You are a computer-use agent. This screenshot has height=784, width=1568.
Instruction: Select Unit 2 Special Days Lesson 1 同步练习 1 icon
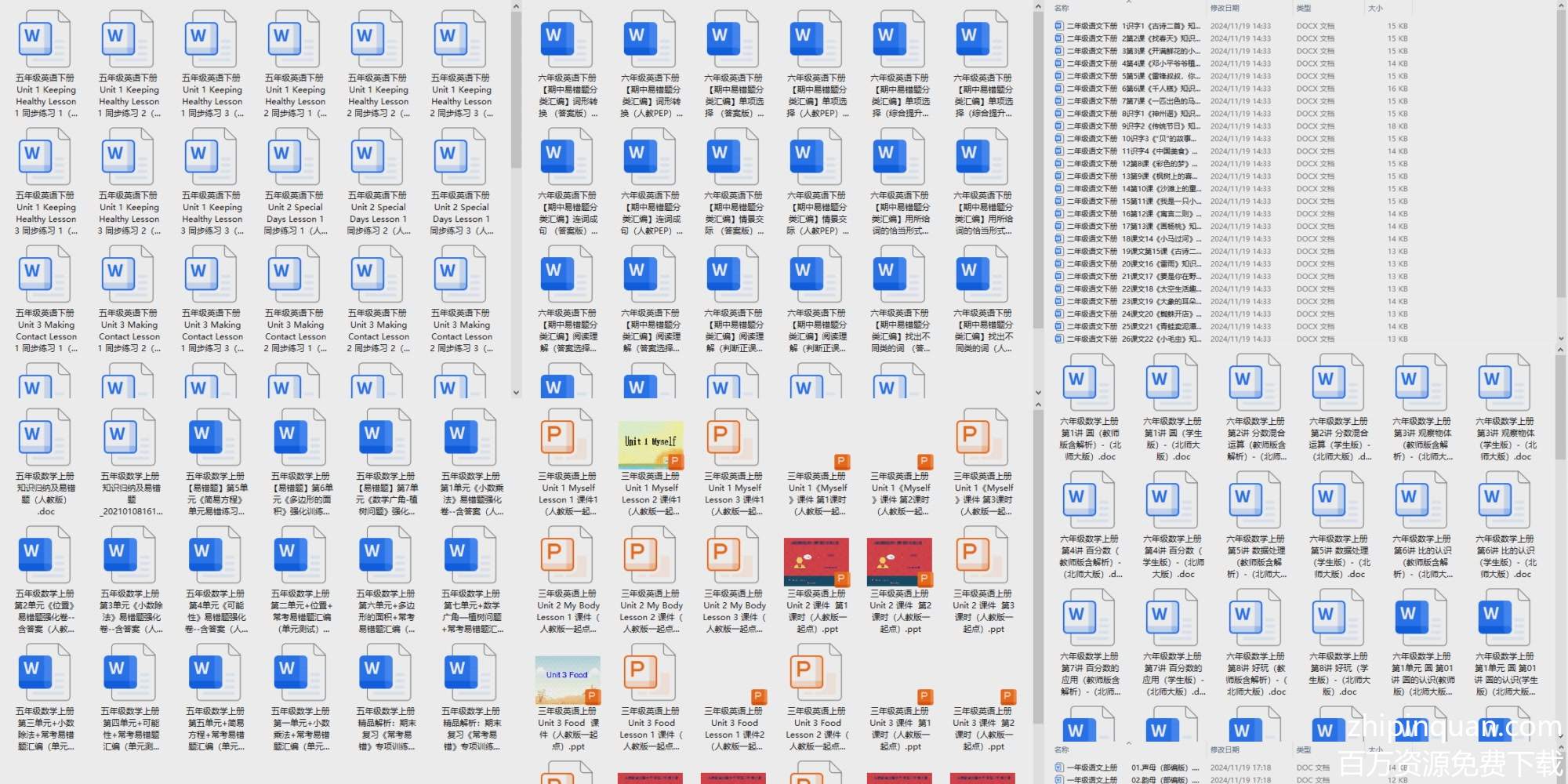pyautogui.click(x=295, y=157)
